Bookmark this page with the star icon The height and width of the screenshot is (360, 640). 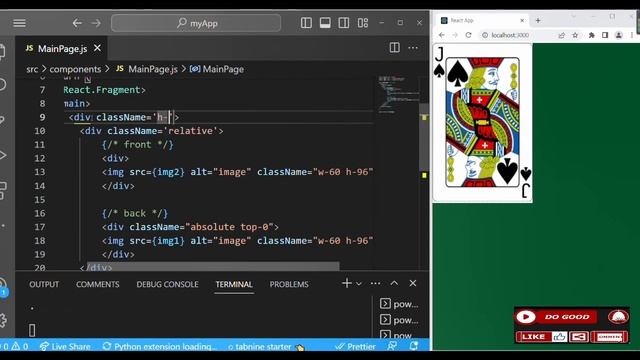point(575,35)
